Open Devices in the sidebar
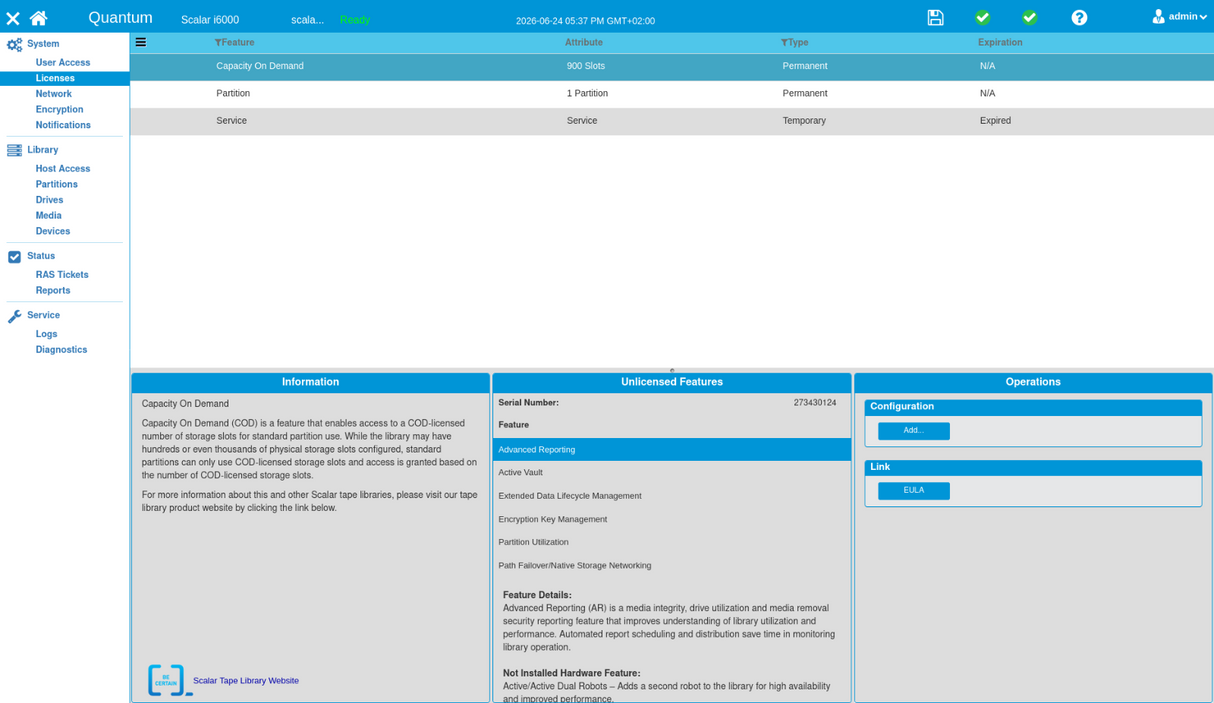 point(53,231)
